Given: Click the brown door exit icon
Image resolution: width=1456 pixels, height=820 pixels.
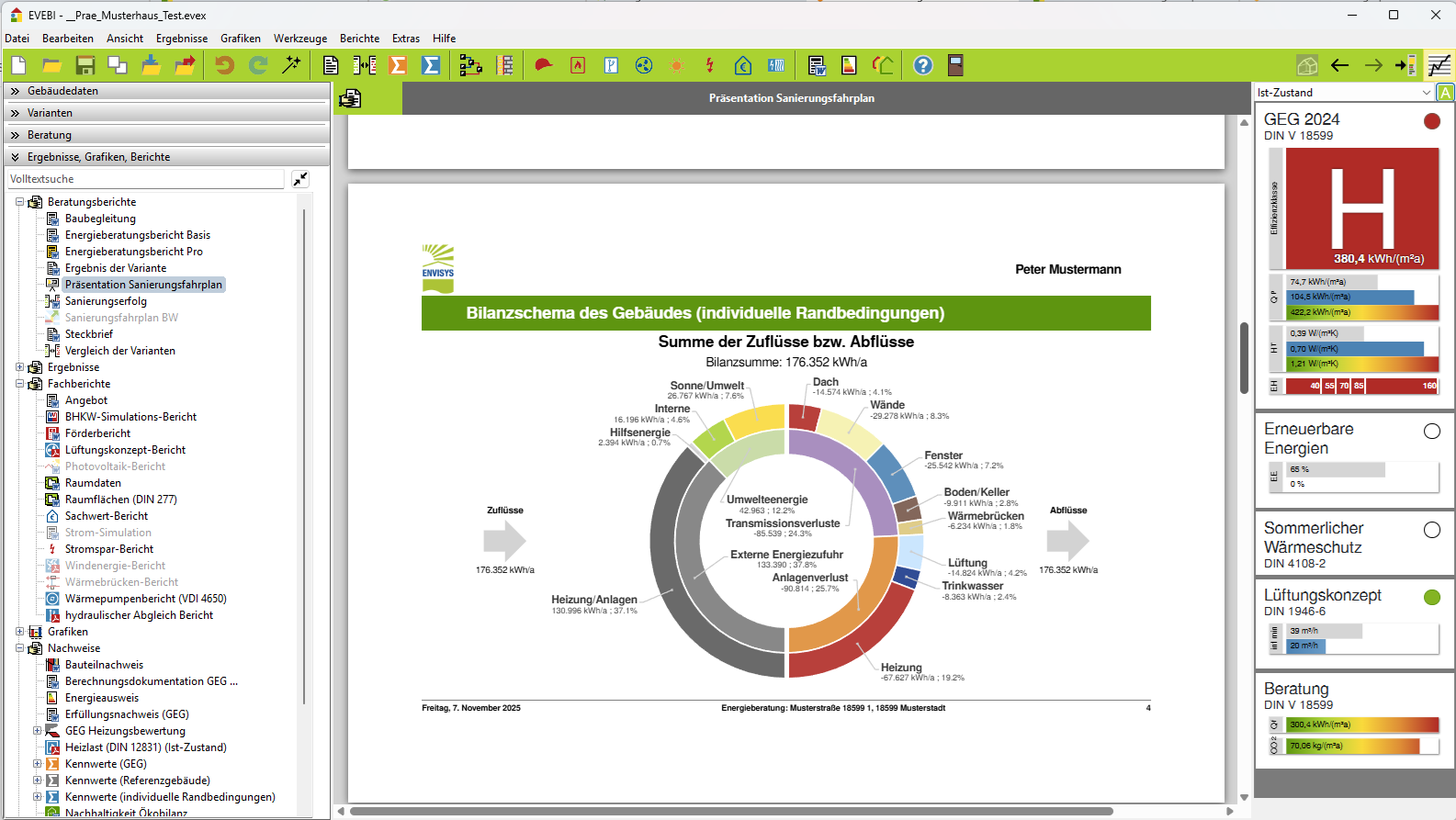Looking at the screenshot, I should pos(955,65).
